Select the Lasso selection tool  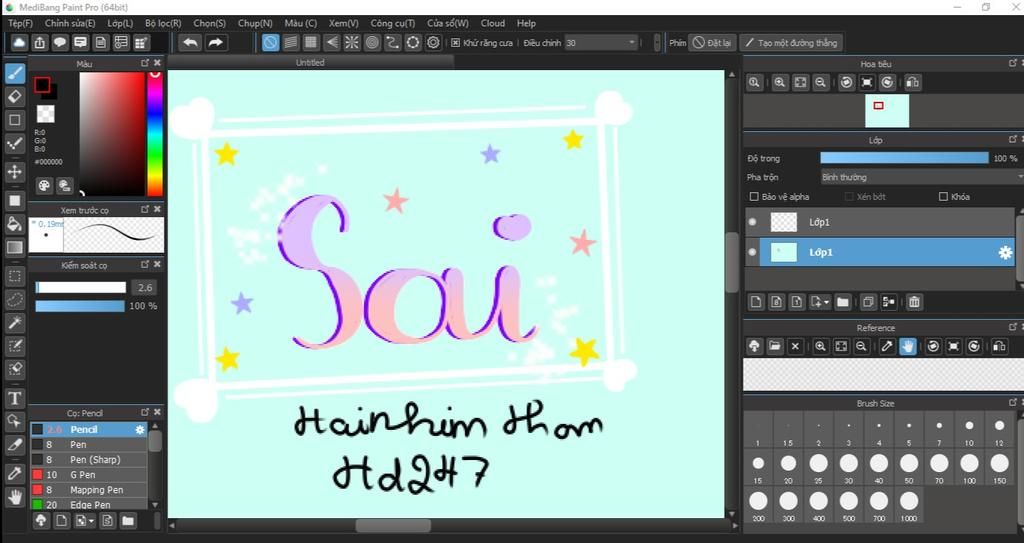(15, 300)
